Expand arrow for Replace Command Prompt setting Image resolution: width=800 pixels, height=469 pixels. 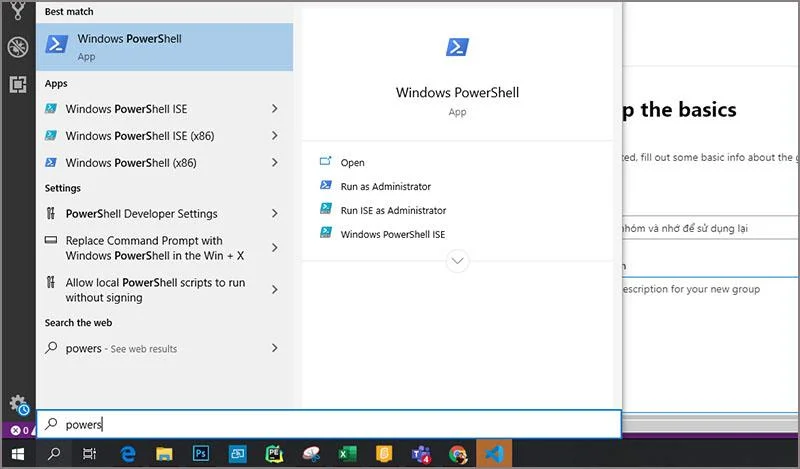(274, 248)
